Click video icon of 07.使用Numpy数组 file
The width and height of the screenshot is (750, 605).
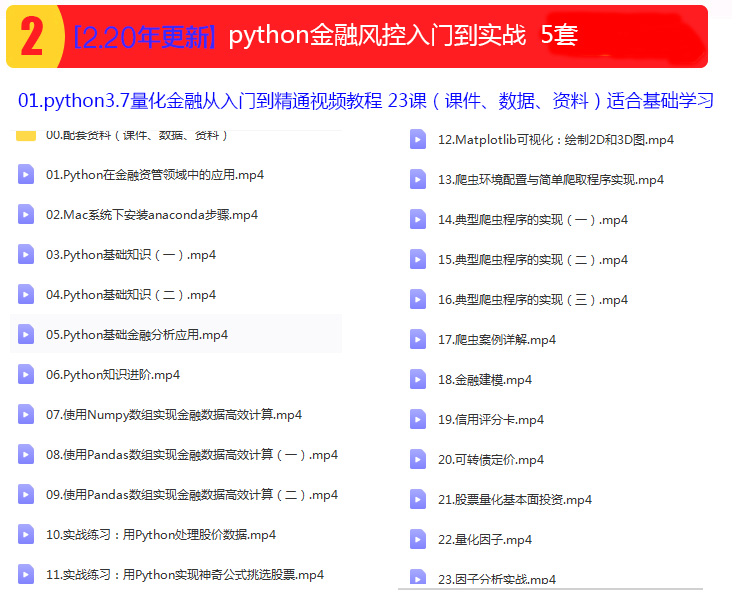26,414
